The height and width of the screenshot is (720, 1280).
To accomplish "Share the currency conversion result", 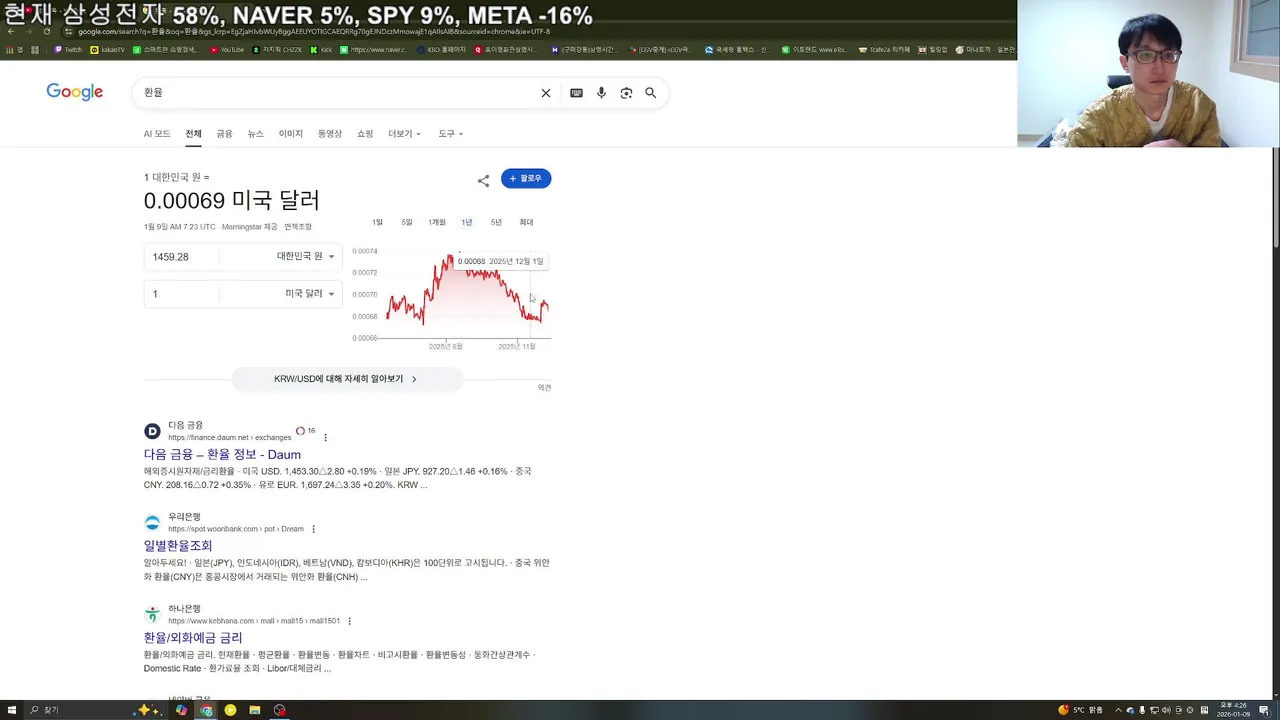I will click(483, 180).
